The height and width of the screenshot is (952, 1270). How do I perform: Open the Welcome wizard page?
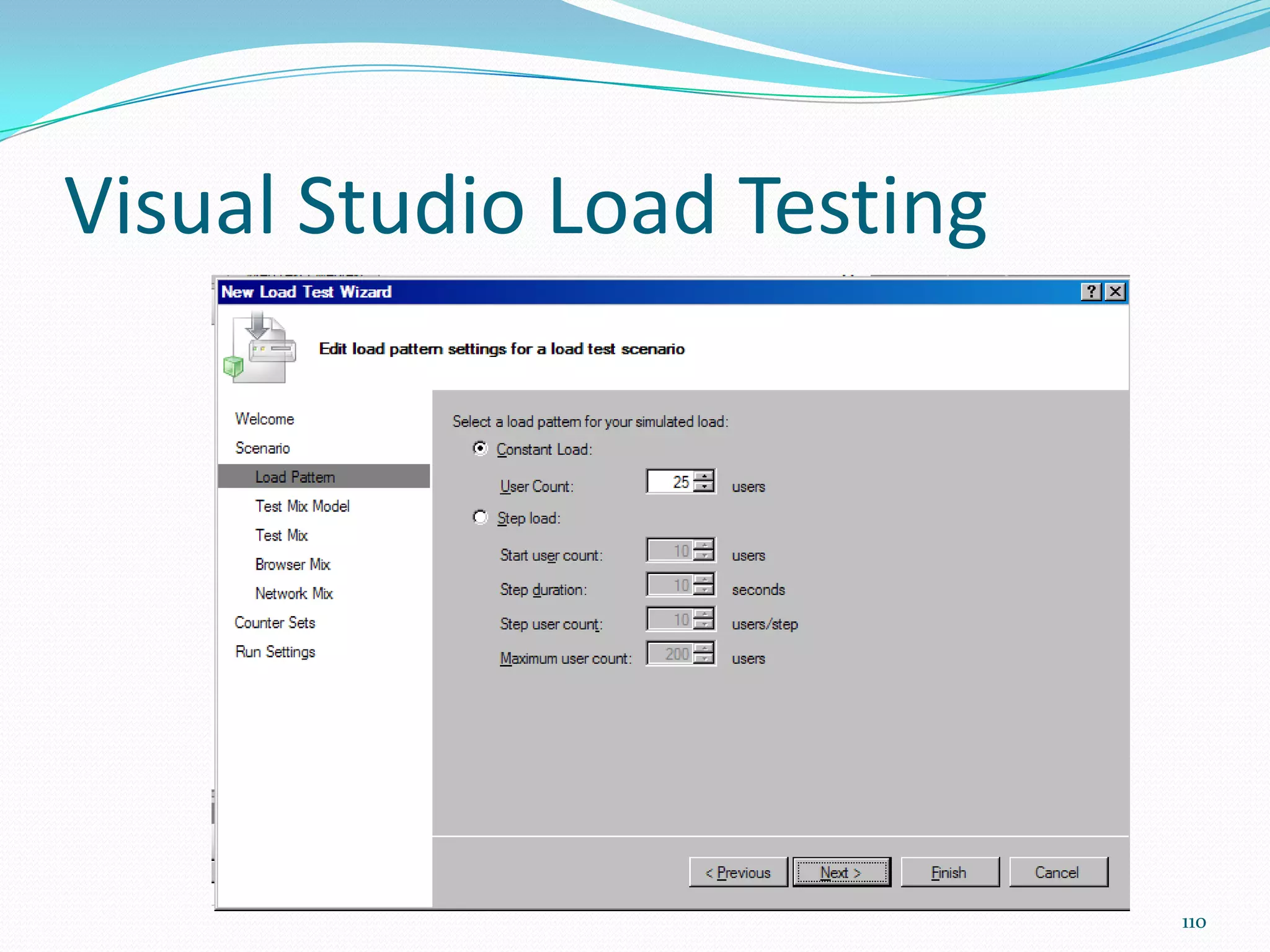click(x=265, y=419)
